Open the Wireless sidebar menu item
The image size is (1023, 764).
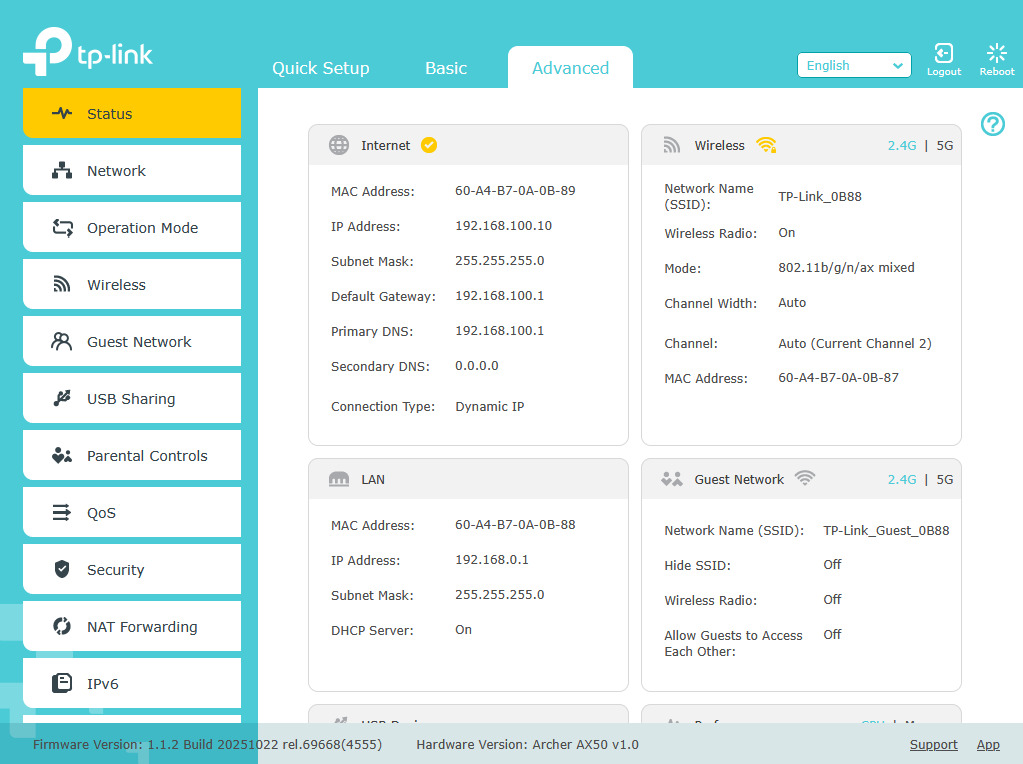(132, 284)
